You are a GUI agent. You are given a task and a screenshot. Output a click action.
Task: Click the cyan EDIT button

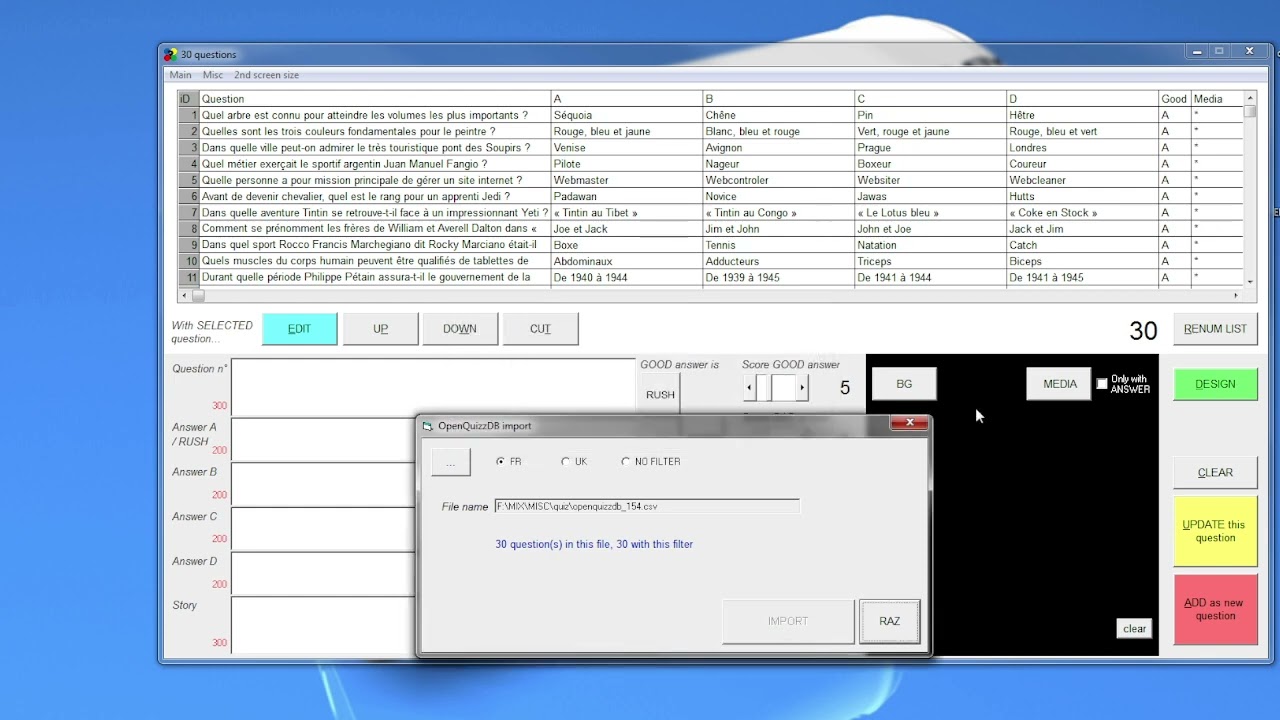pyautogui.click(x=299, y=329)
